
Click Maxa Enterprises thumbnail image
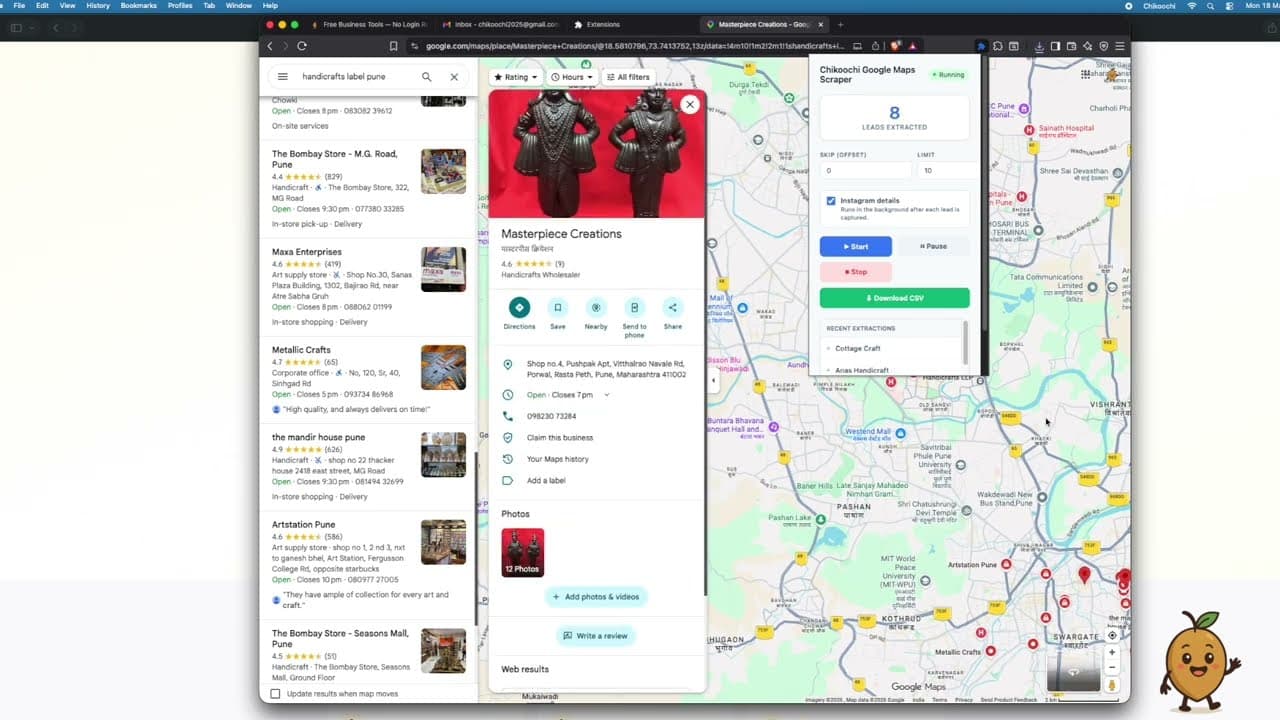coord(443,270)
